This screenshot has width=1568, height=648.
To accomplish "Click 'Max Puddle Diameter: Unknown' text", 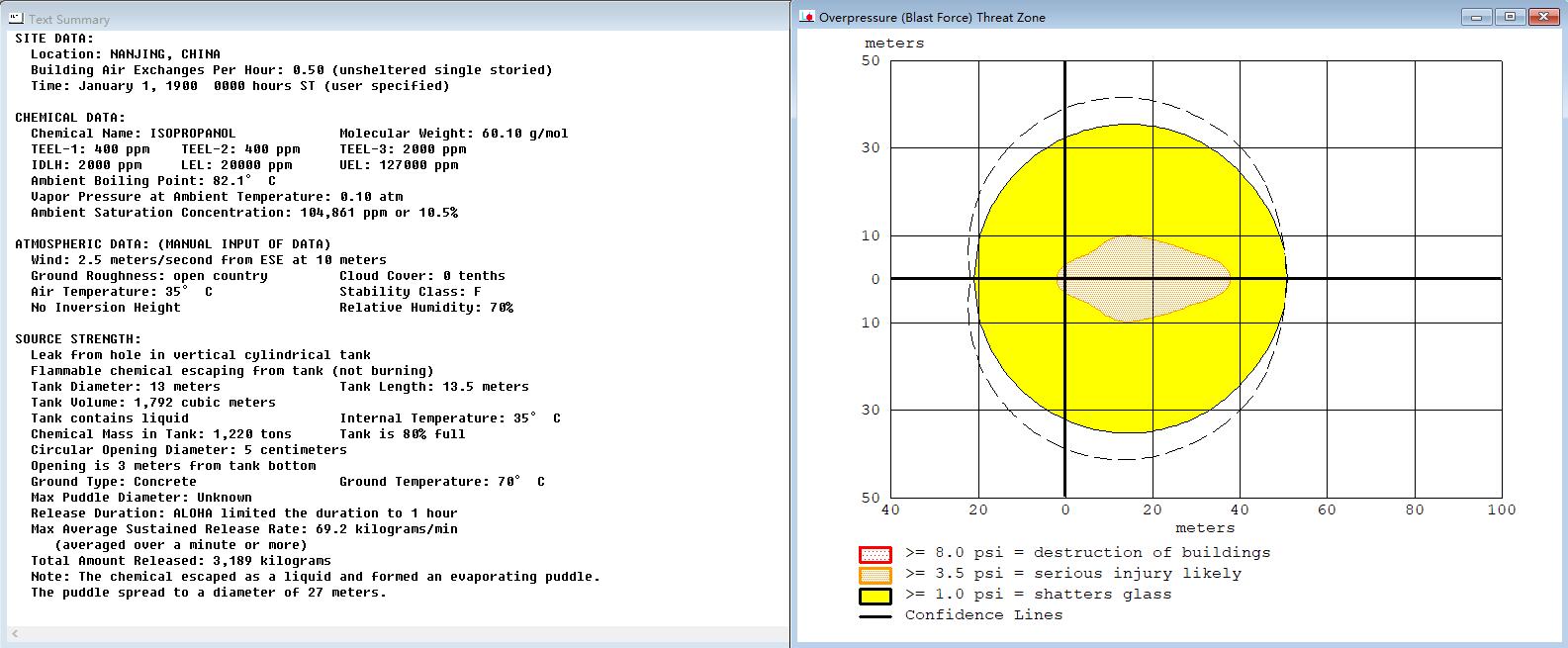I will coord(141,498).
